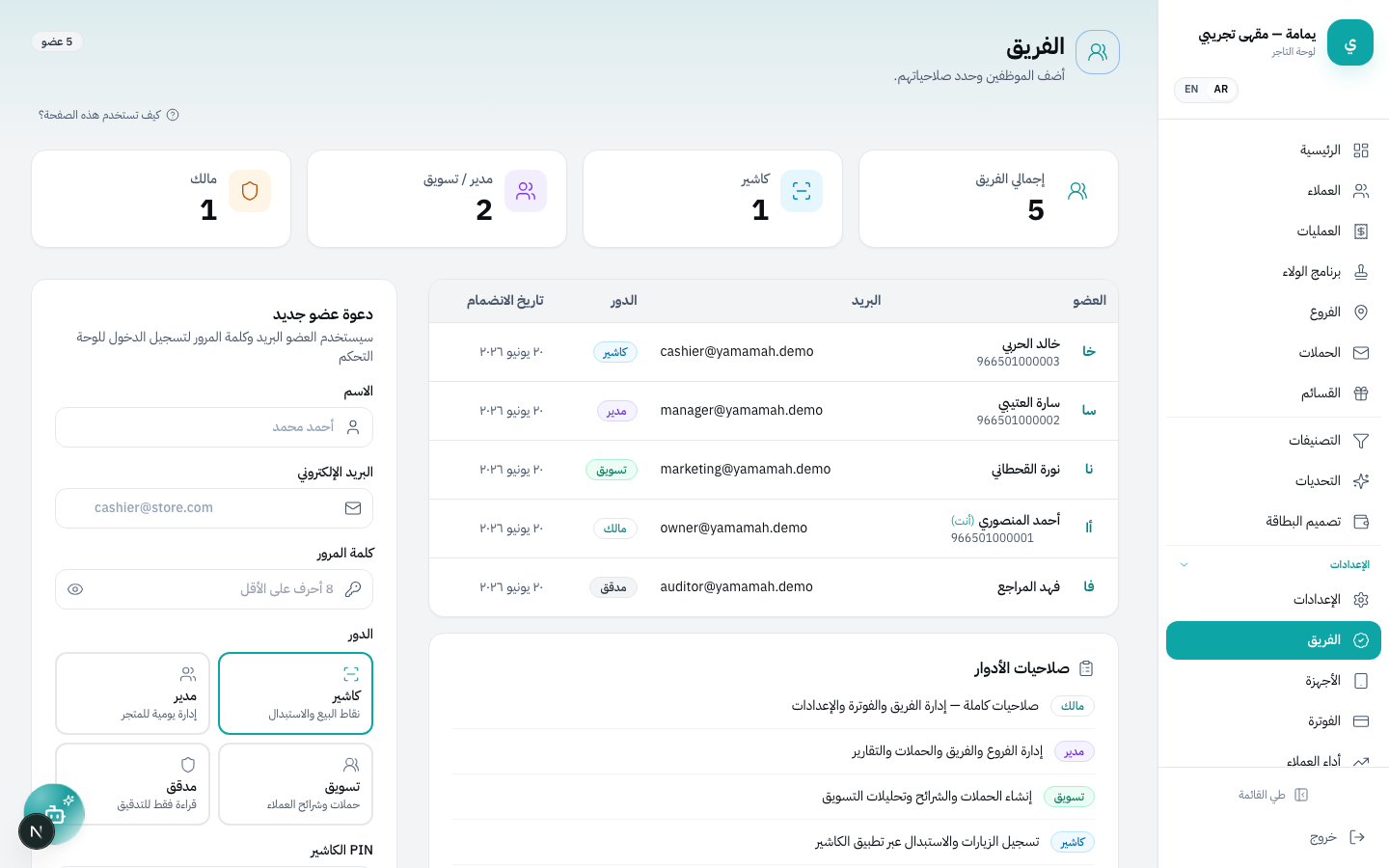Image resolution: width=1389 pixels, height=868 pixels.
Task: Select the كاشير role option
Action: [295, 693]
